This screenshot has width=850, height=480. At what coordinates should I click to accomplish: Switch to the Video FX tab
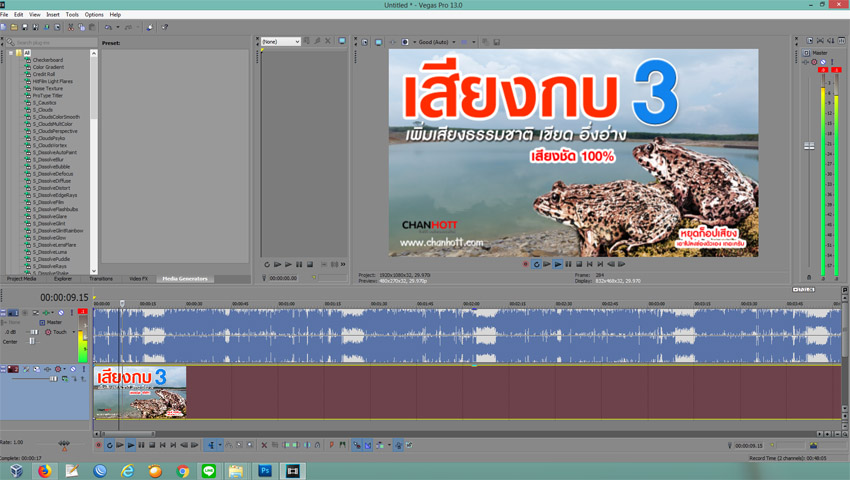pyautogui.click(x=138, y=279)
